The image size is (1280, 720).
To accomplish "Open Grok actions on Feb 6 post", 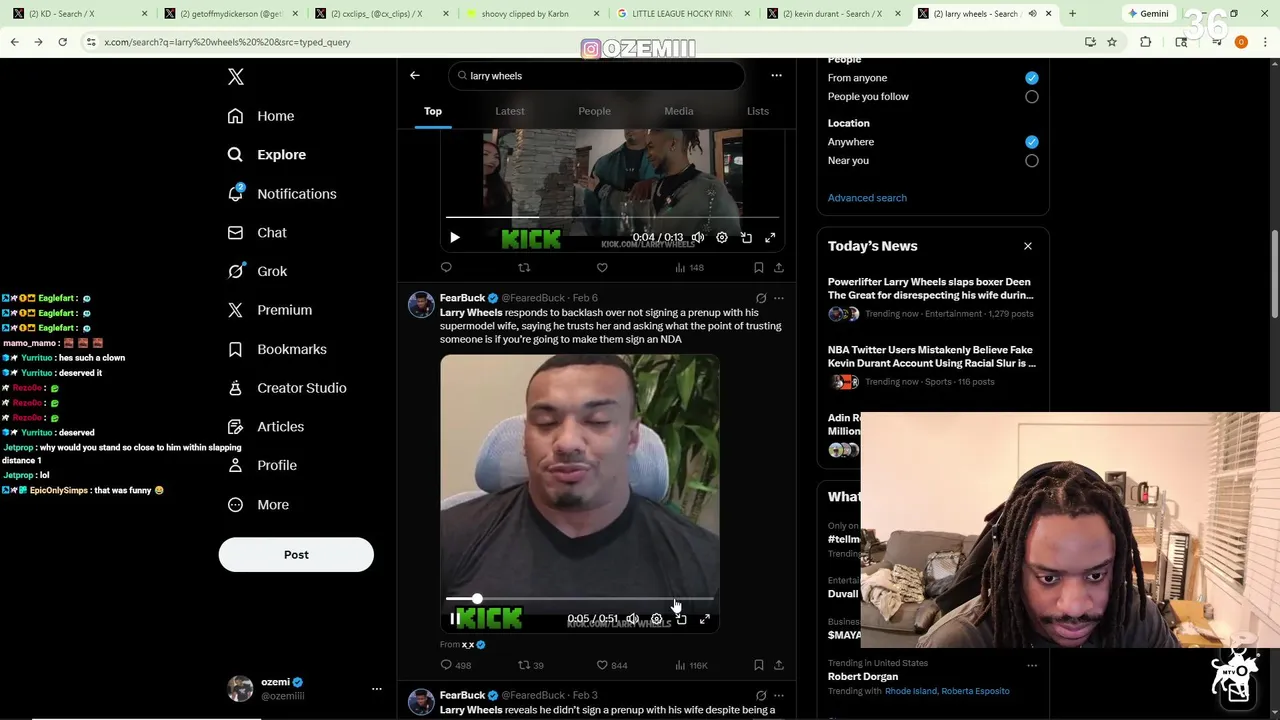I will pos(761,298).
